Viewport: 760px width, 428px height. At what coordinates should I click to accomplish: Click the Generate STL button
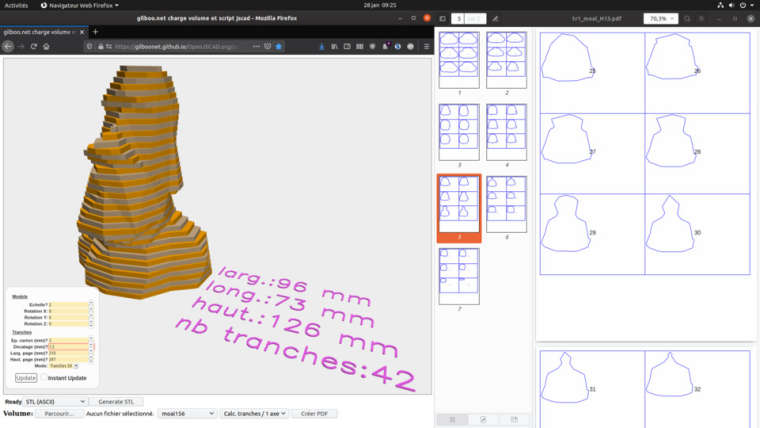(x=116, y=401)
